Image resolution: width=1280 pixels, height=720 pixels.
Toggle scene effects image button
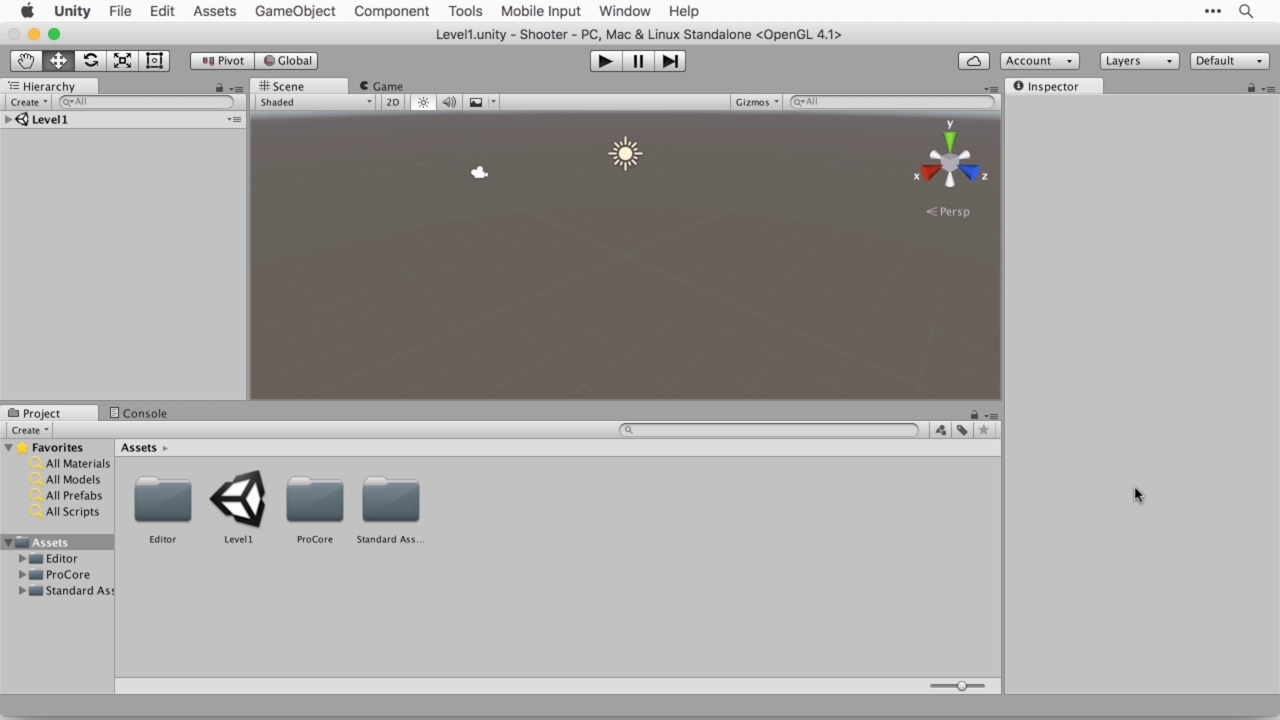point(476,102)
